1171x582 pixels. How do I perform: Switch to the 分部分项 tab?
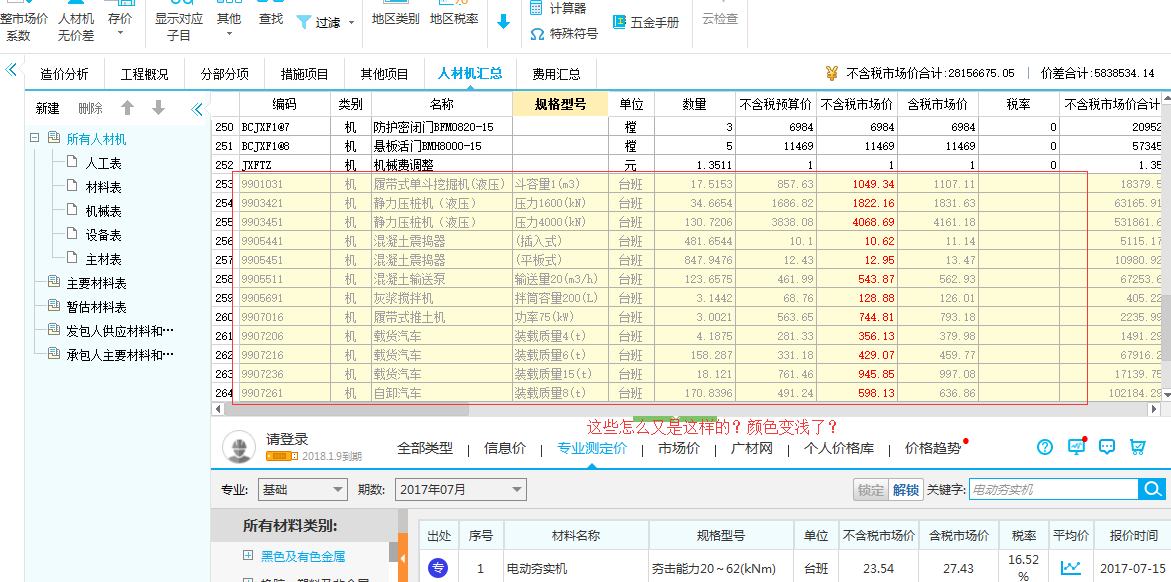tap(225, 74)
